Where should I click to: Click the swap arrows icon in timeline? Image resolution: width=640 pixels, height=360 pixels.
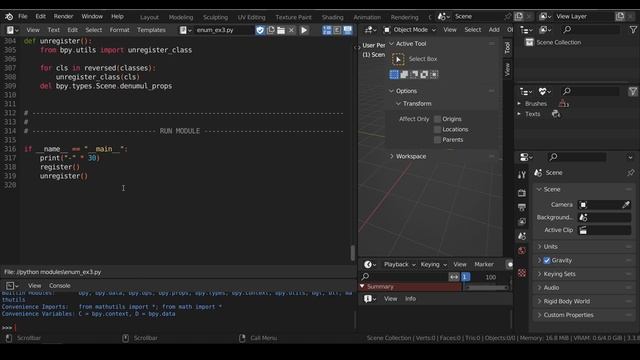click(x=454, y=277)
